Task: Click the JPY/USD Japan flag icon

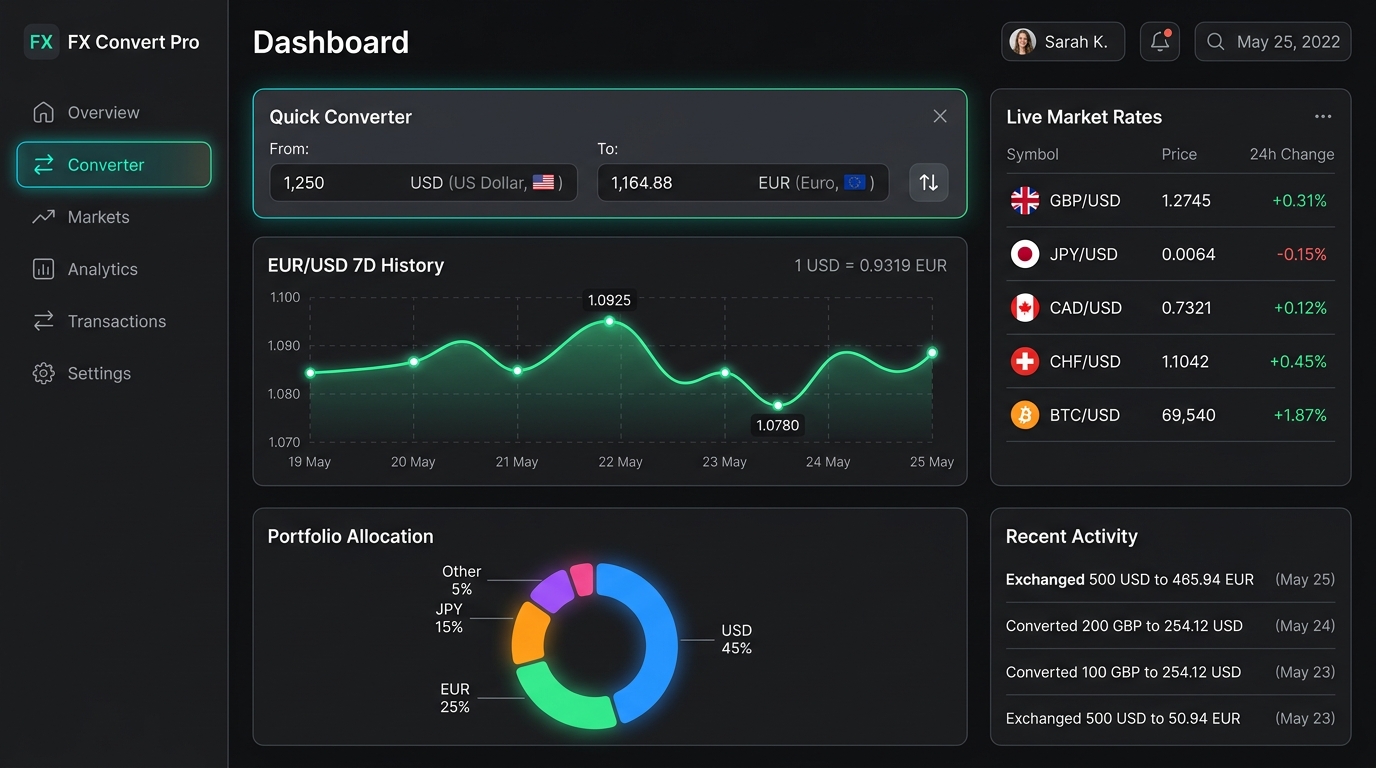Action: click(x=1025, y=255)
